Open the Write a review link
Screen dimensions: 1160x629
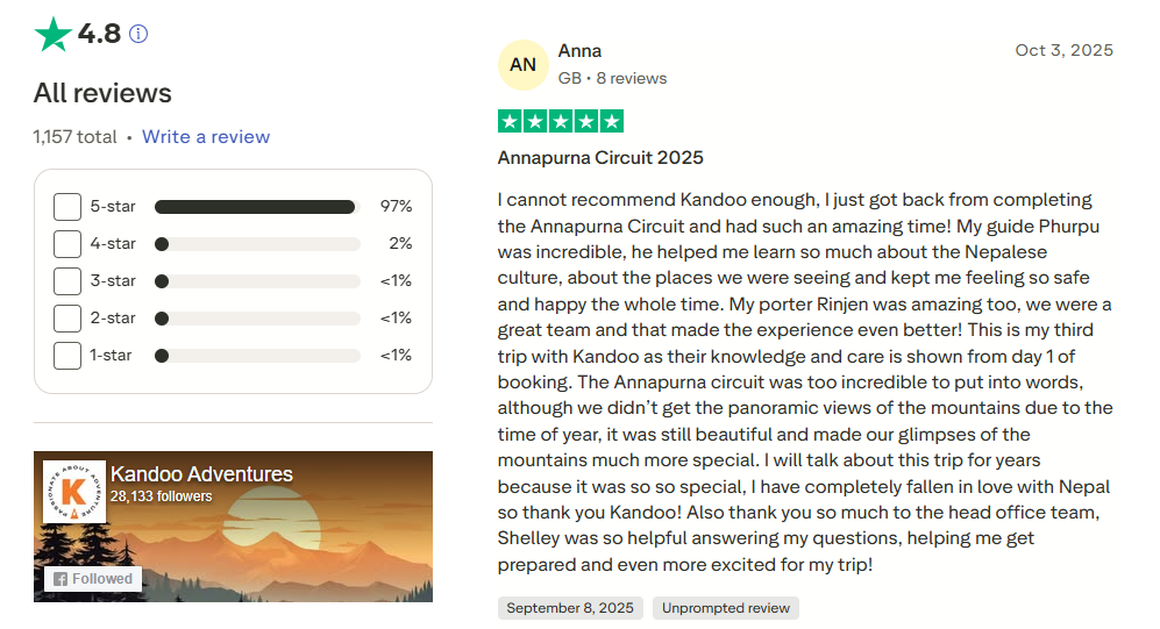pyautogui.click(x=206, y=137)
